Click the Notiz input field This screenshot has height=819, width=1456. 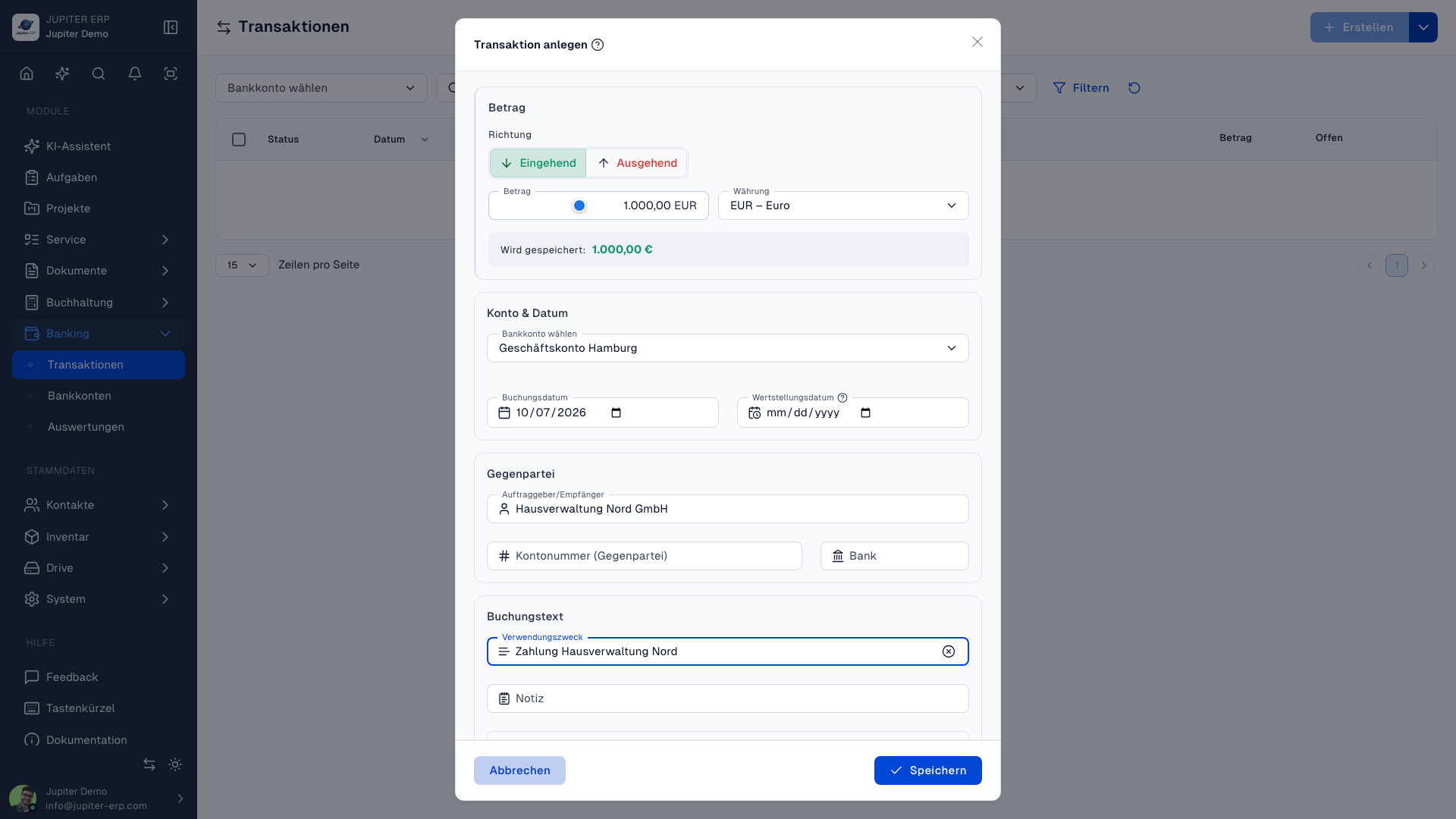(x=728, y=698)
